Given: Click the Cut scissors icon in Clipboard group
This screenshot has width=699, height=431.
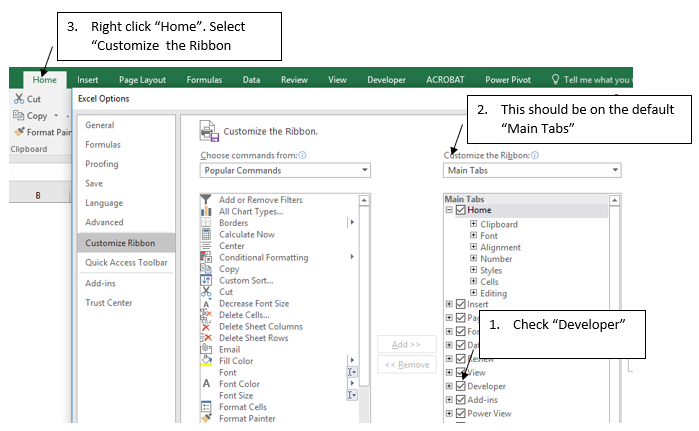Looking at the screenshot, I should point(19,99).
